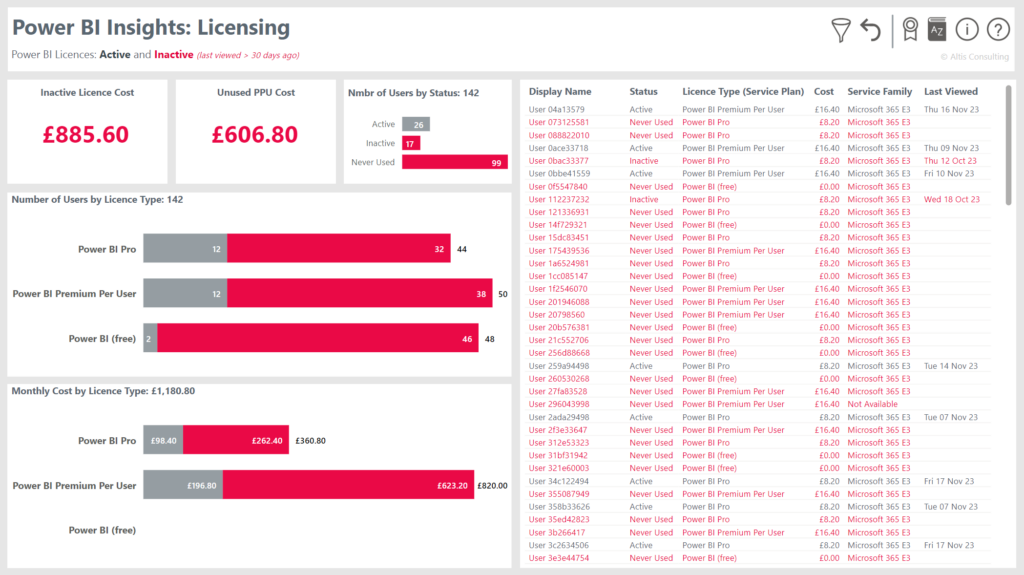1024x575 pixels.
Task: Sort by Cost column header
Action: point(824,91)
